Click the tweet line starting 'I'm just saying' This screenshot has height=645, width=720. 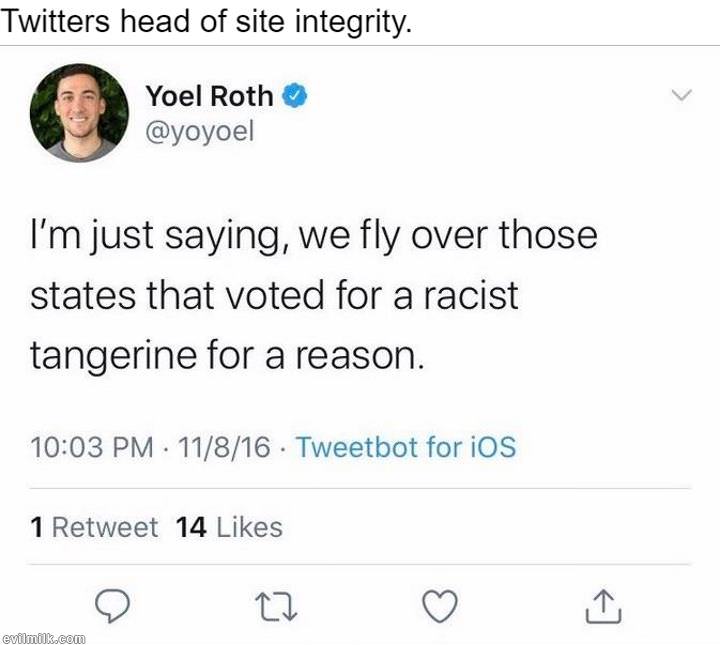pyautogui.click(x=313, y=237)
